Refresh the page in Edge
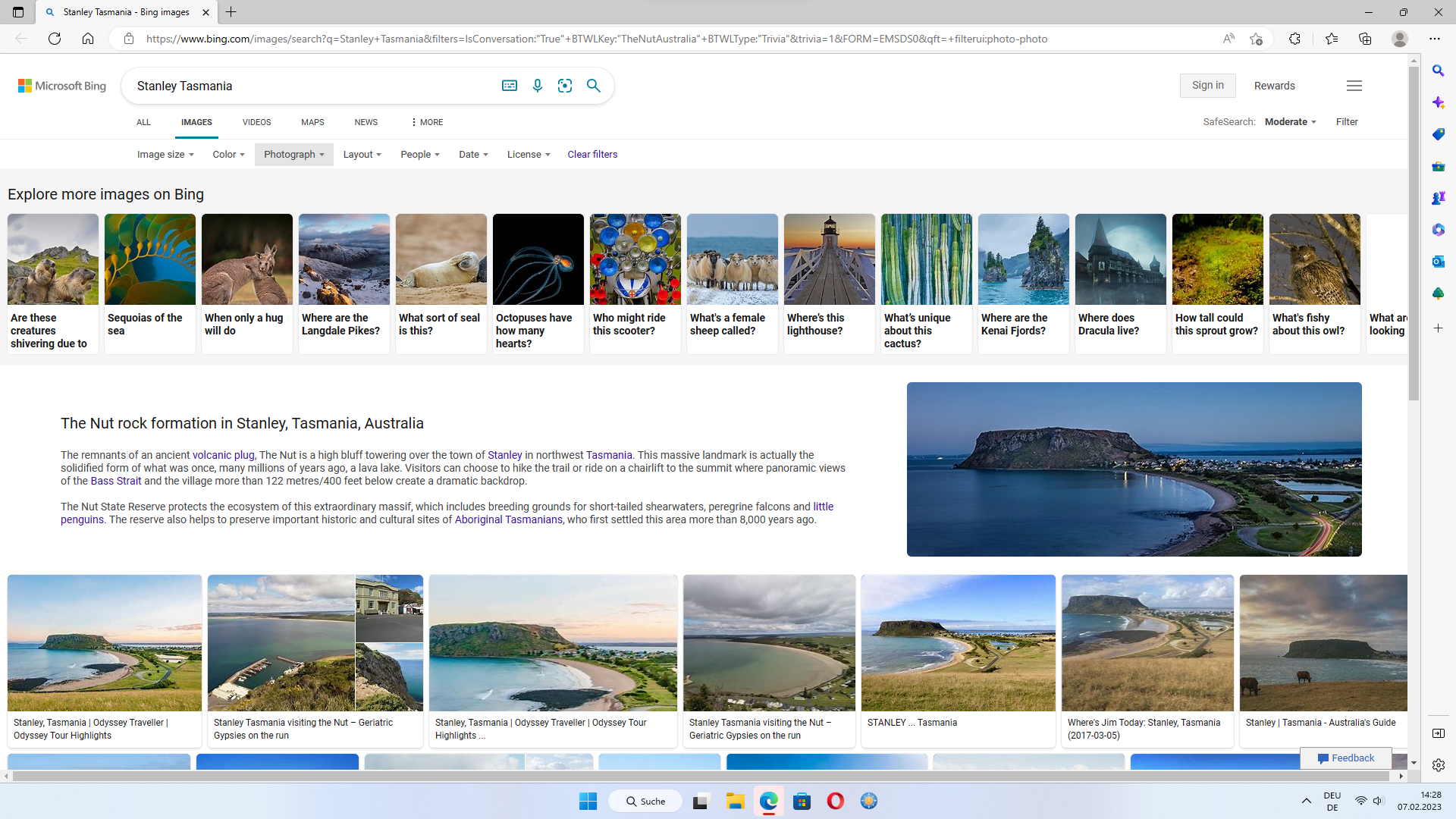This screenshot has width=1456, height=819. [55, 39]
